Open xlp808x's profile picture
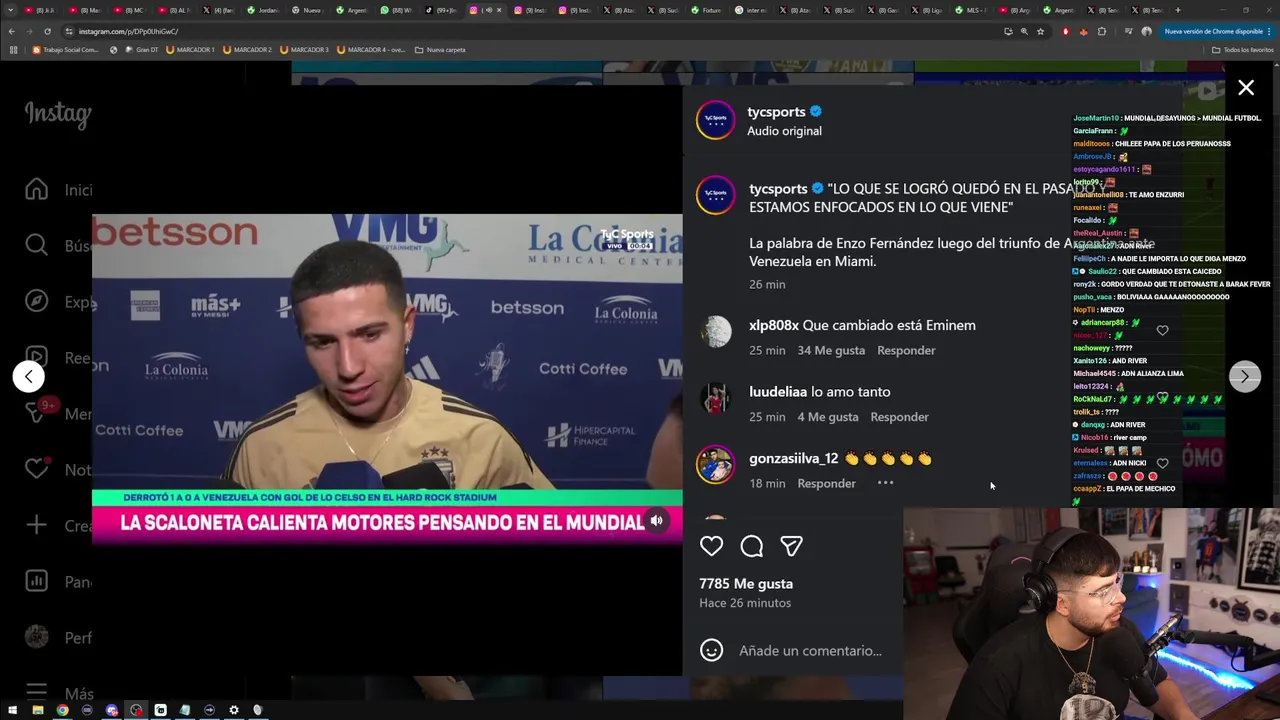This screenshot has height=720, width=1280. click(715, 331)
